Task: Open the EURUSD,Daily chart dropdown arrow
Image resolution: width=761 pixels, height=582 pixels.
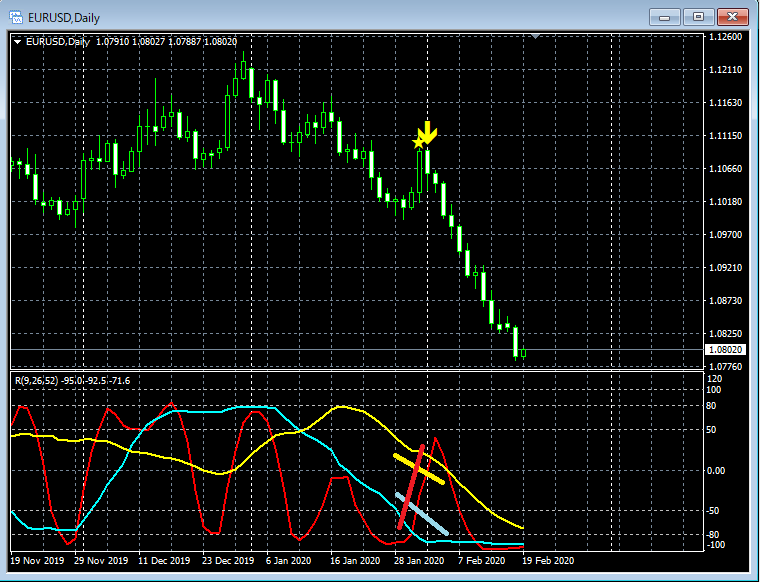Action: pos(17,41)
